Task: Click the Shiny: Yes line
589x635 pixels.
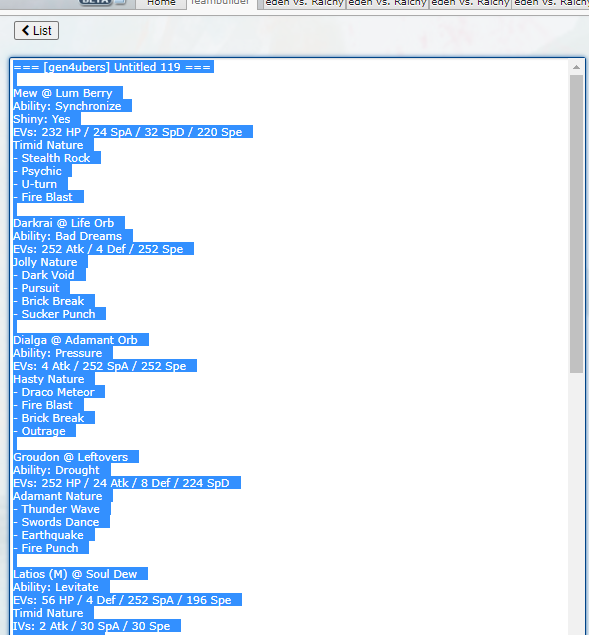Action: 42,119
